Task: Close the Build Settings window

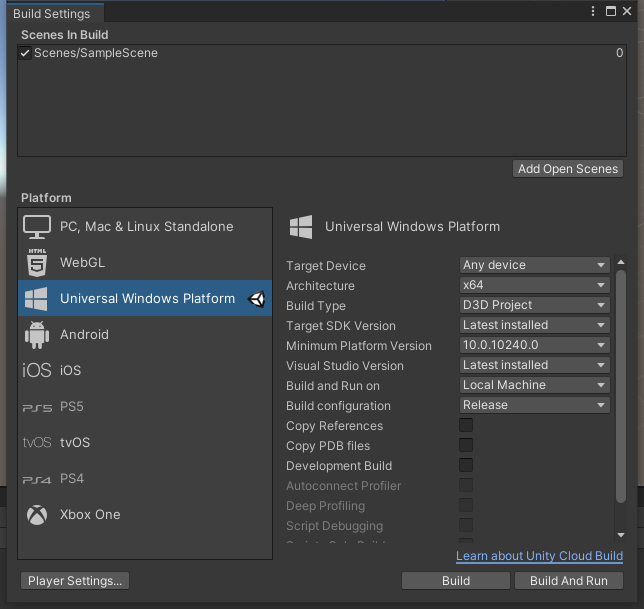Action: [x=627, y=11]
